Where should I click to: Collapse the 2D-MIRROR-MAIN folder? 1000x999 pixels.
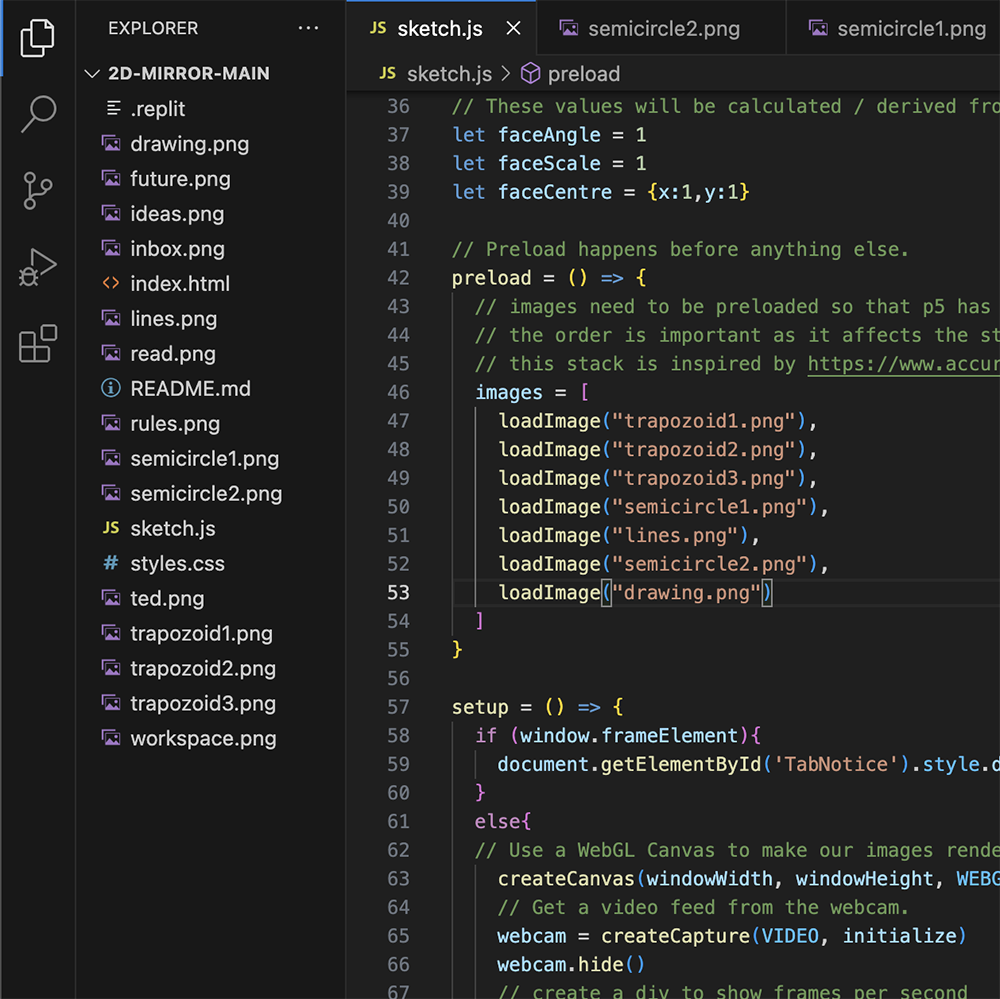pyautogui.click(x=93, y=72)
